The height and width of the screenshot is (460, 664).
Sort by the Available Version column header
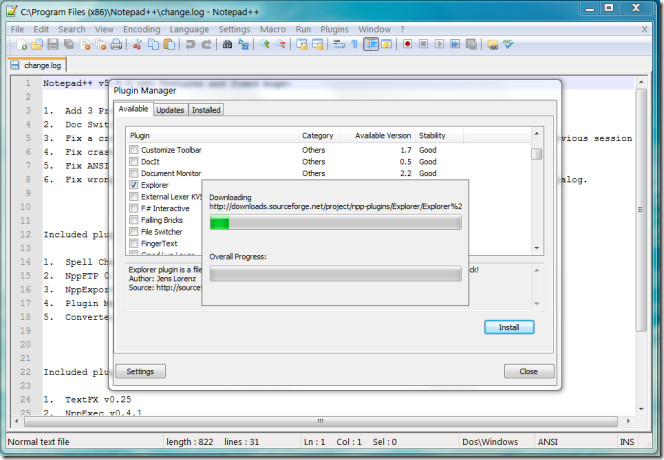pyautogui.click(x=378, y=136)
